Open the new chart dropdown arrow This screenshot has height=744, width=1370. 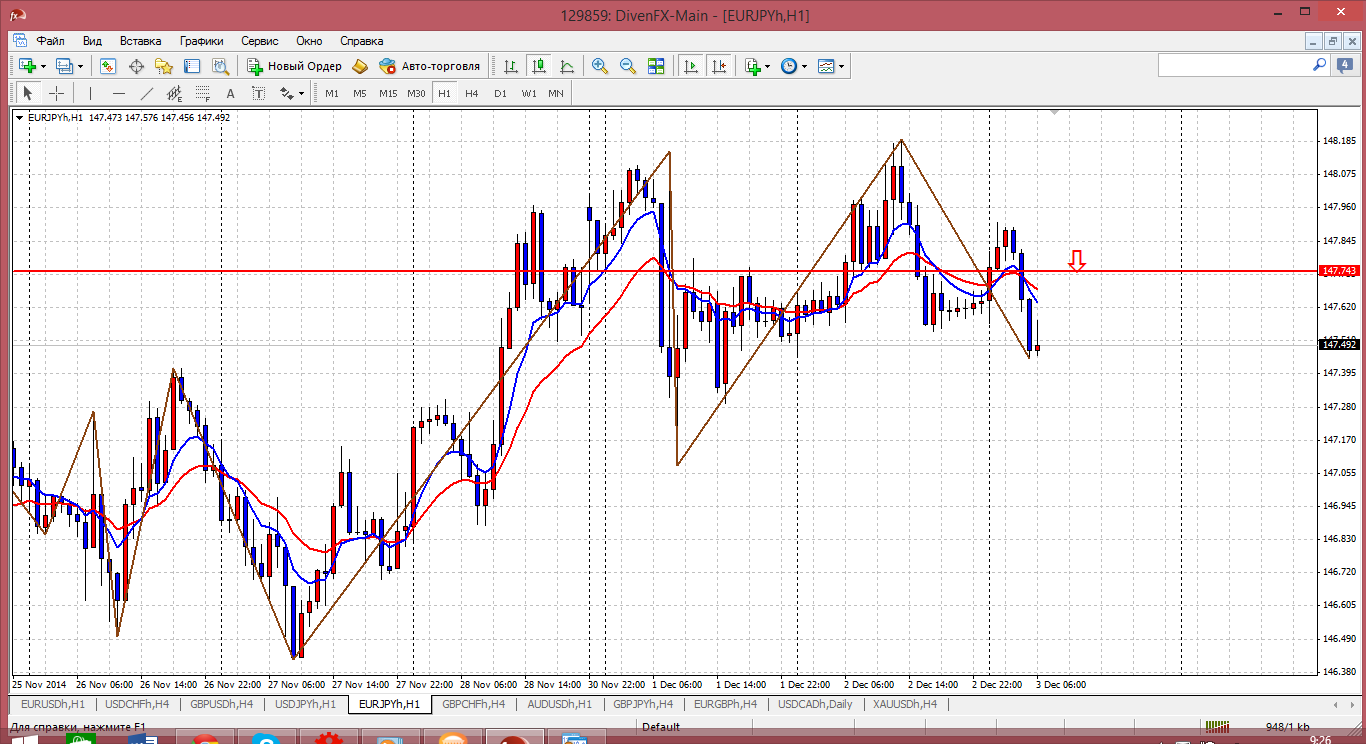(41, 66)
